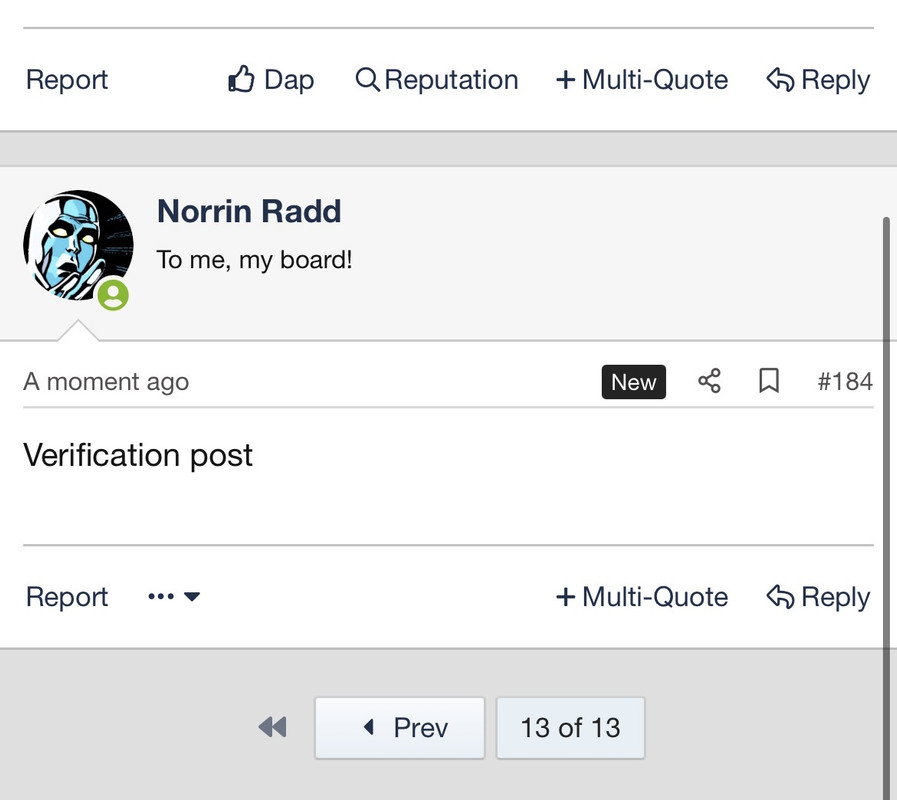Report the Verification post

coord(67,597)
